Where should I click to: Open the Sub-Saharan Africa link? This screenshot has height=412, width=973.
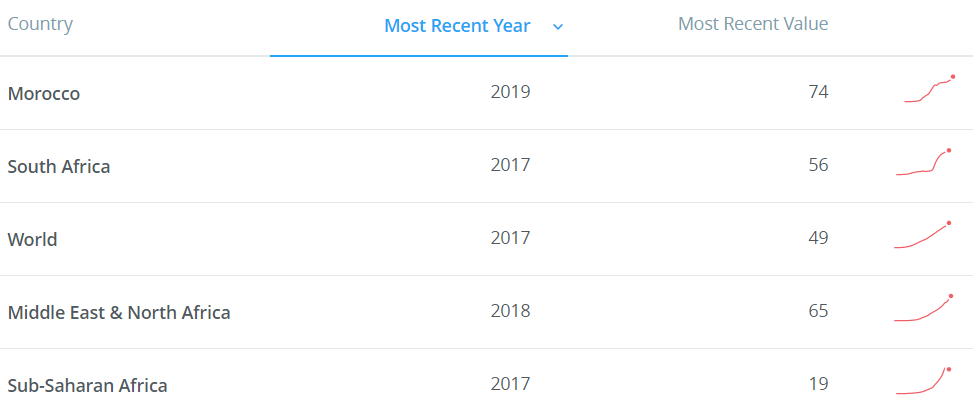tap(87, 385)
